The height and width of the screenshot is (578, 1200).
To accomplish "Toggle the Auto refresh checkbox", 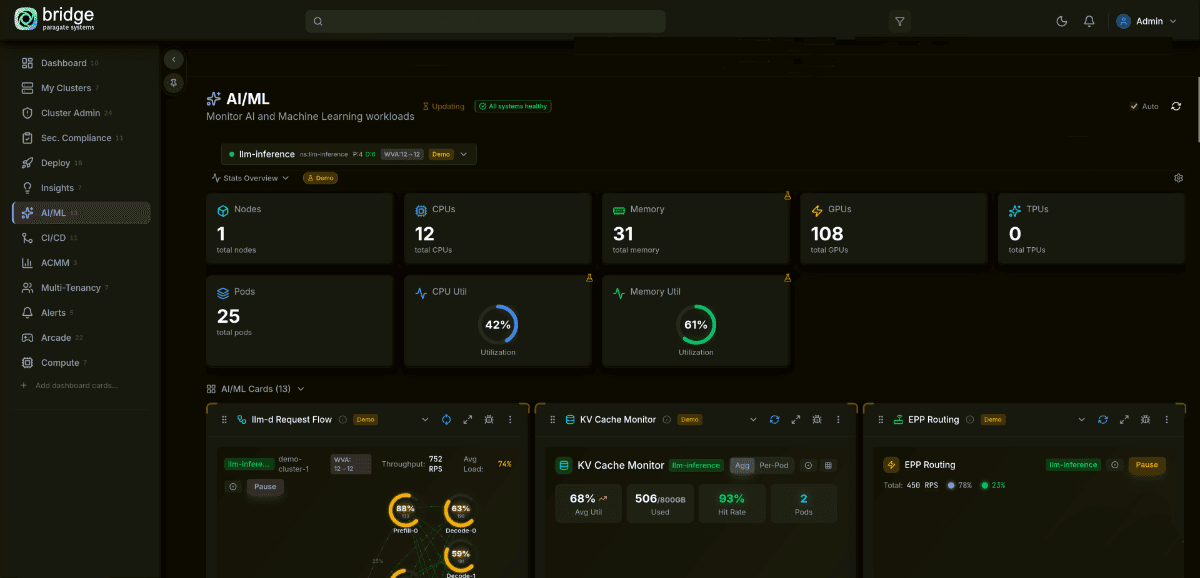I will [x=1134, y=106].
